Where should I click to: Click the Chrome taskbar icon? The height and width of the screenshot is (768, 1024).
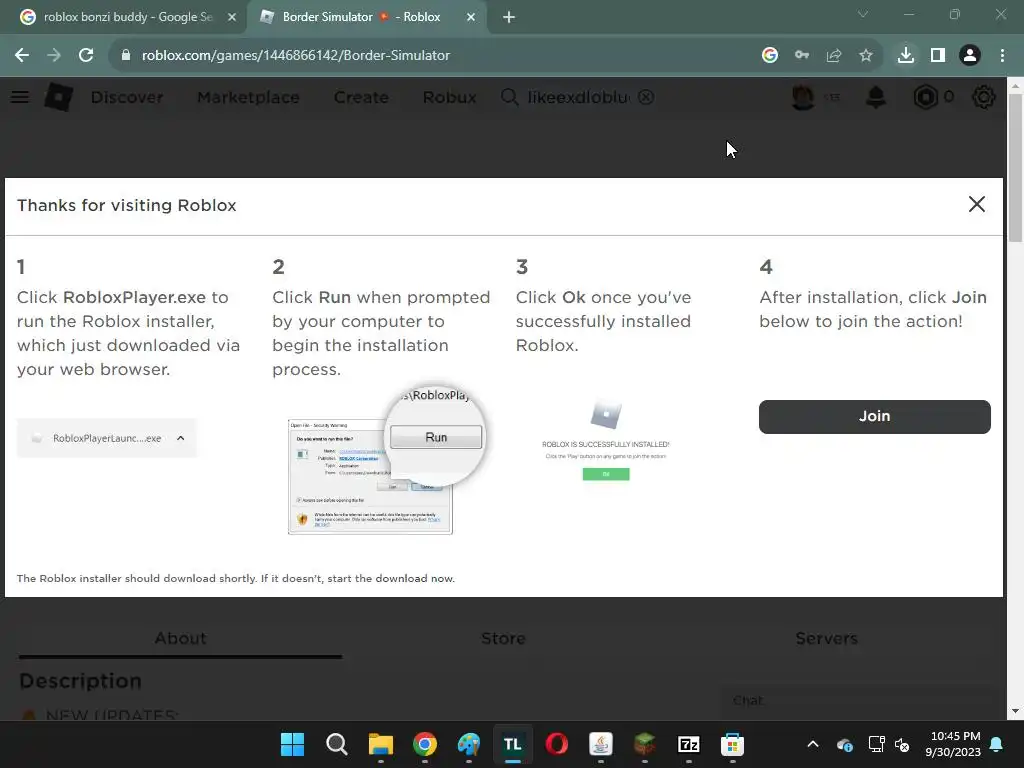click(424, 744)
